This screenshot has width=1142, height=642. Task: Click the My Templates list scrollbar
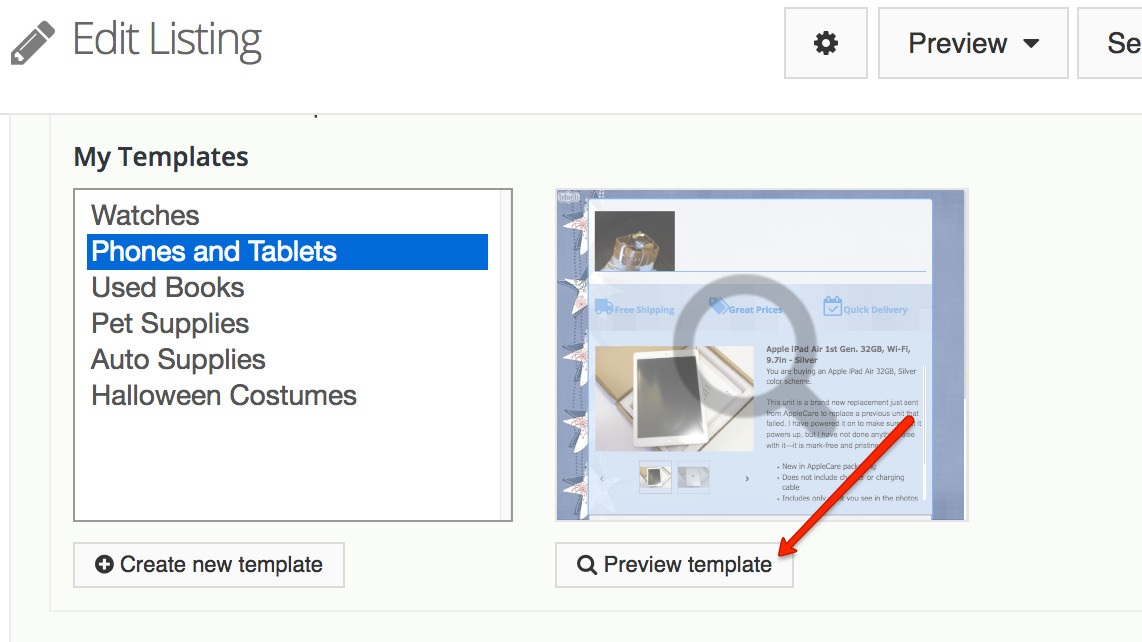click(505, 355)
